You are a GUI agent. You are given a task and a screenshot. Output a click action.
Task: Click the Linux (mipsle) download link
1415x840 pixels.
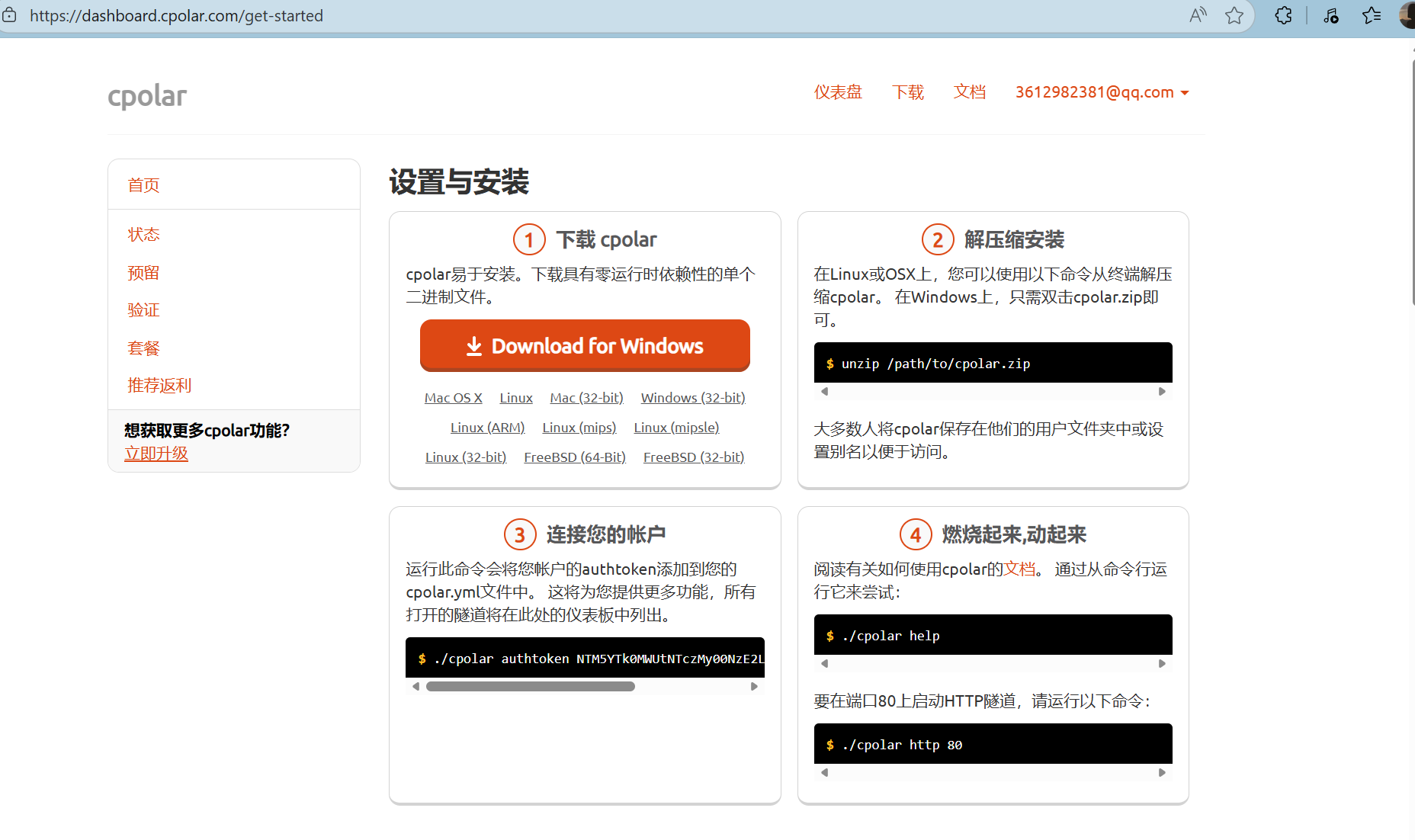(677, 428)
